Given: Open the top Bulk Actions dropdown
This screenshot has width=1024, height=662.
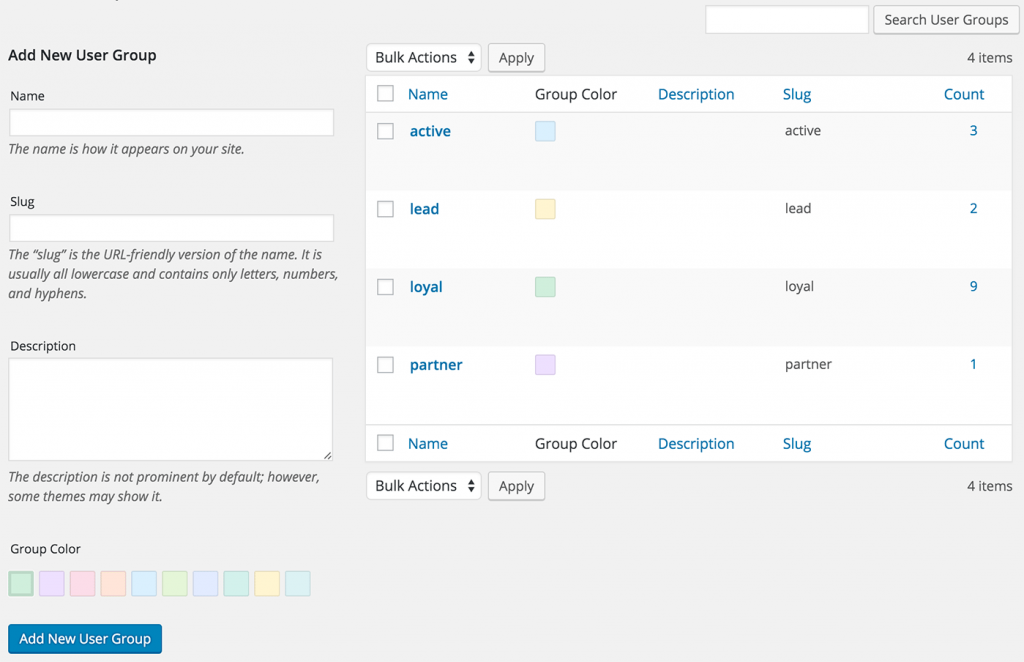Looking at the screenshot, I should click(423, 57).
